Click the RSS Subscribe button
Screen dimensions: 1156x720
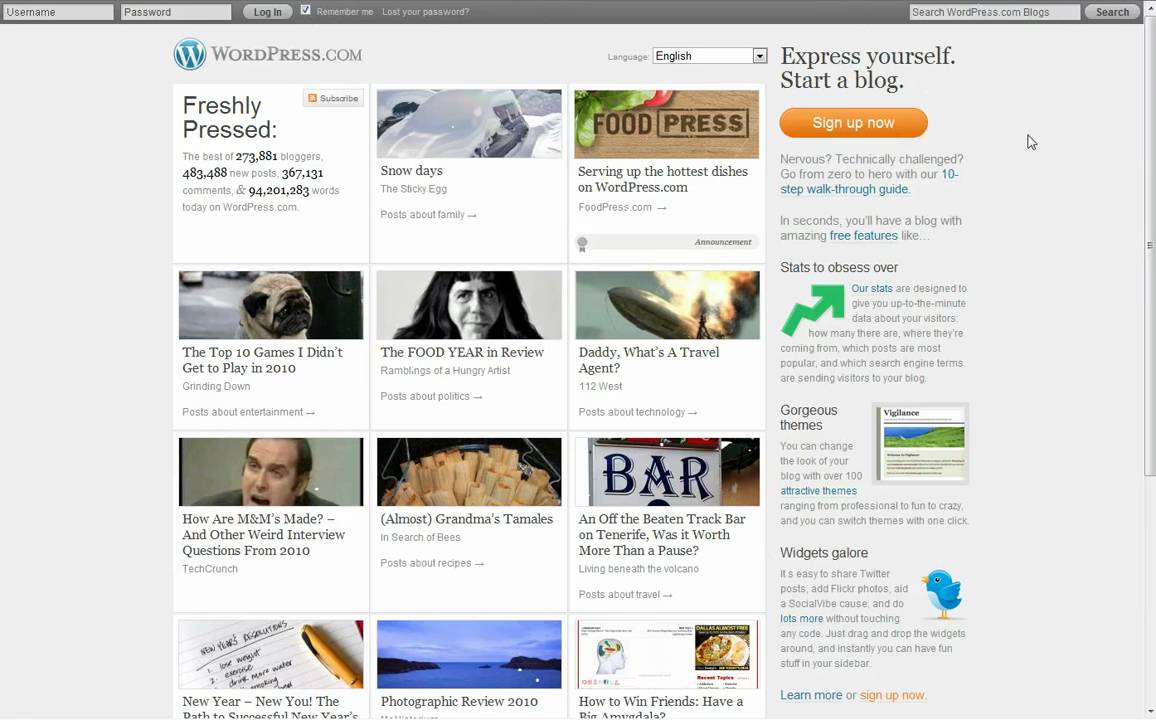pos(333,98)
